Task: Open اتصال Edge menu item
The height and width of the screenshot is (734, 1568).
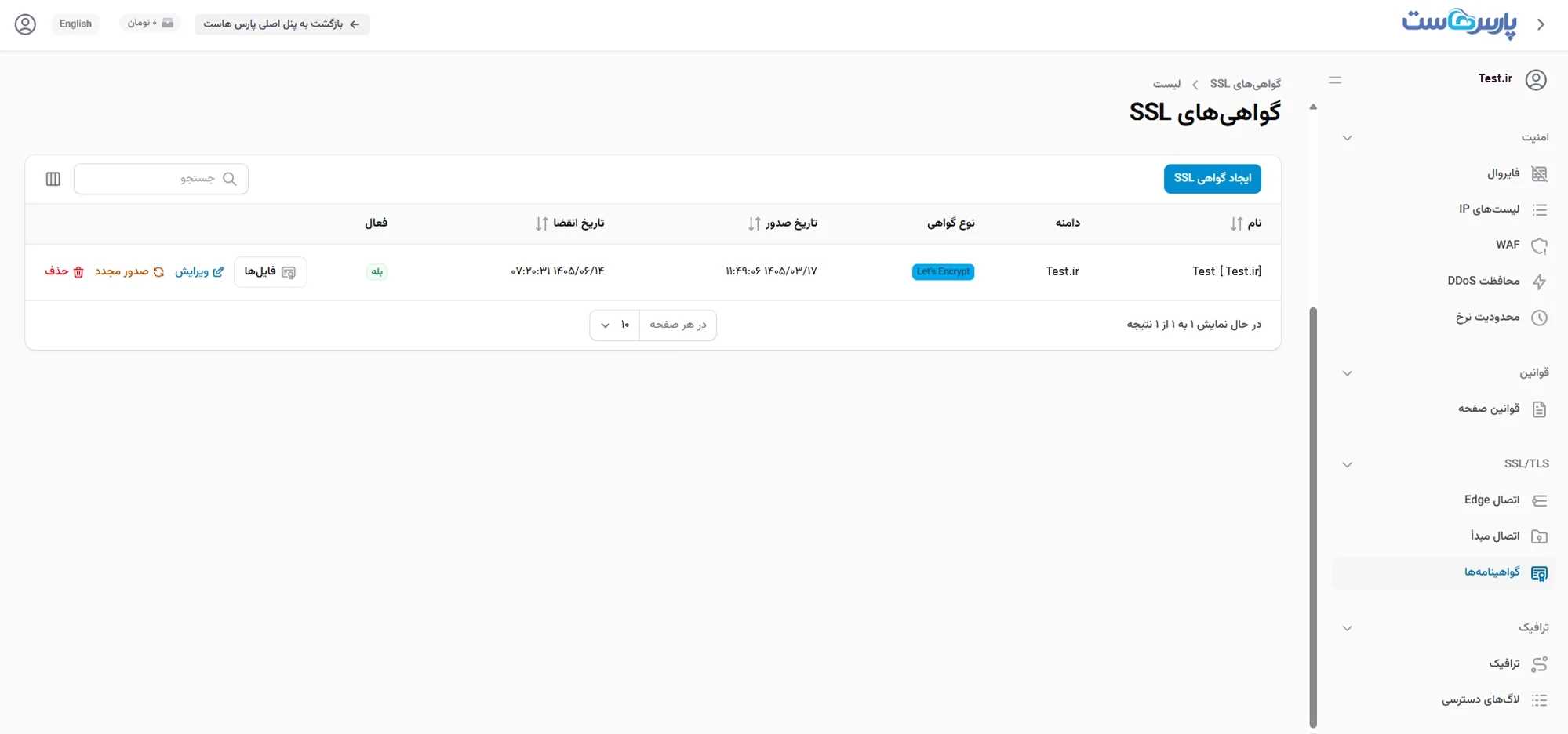Action: (x=1443, y=500)
